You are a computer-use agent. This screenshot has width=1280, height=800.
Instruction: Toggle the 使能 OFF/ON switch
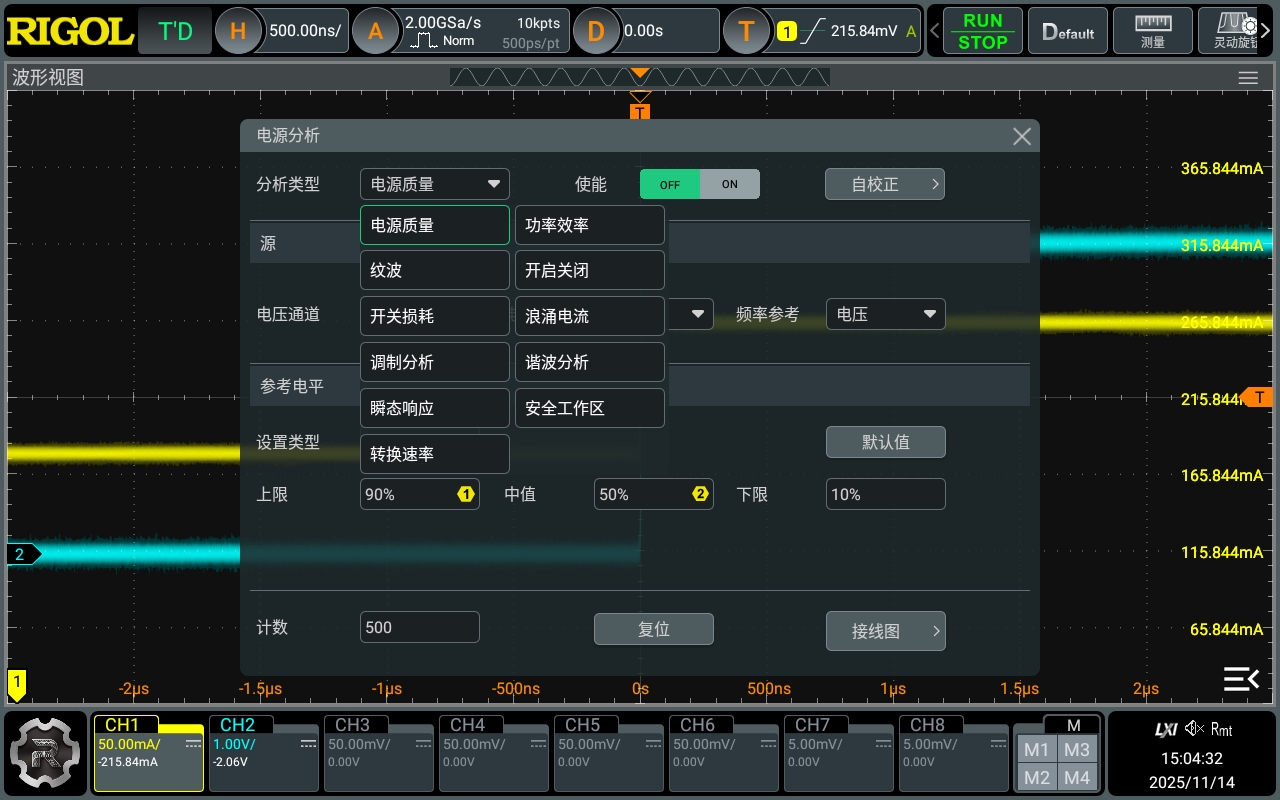coord(699,184)
